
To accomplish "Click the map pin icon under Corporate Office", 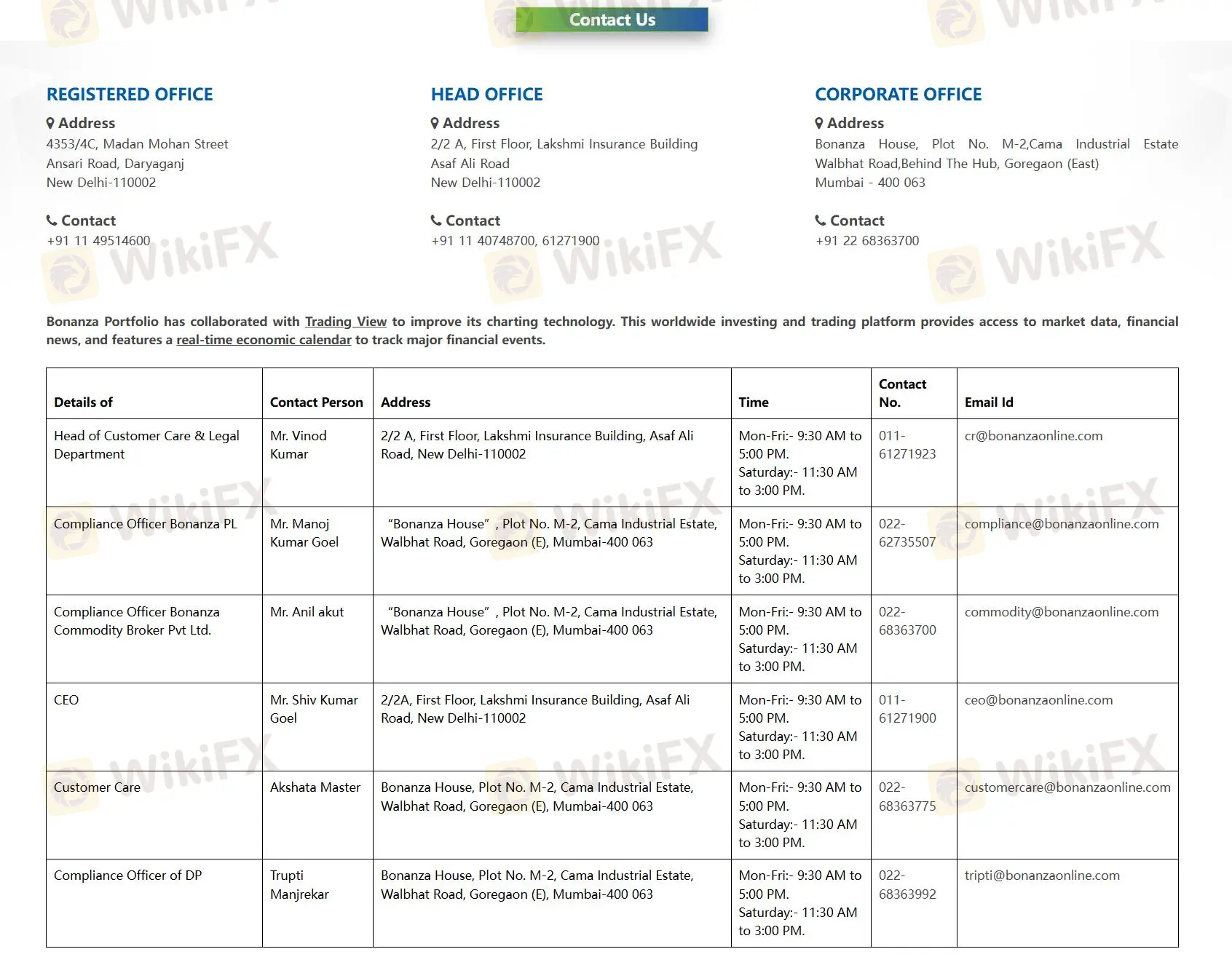I will 819,123.
